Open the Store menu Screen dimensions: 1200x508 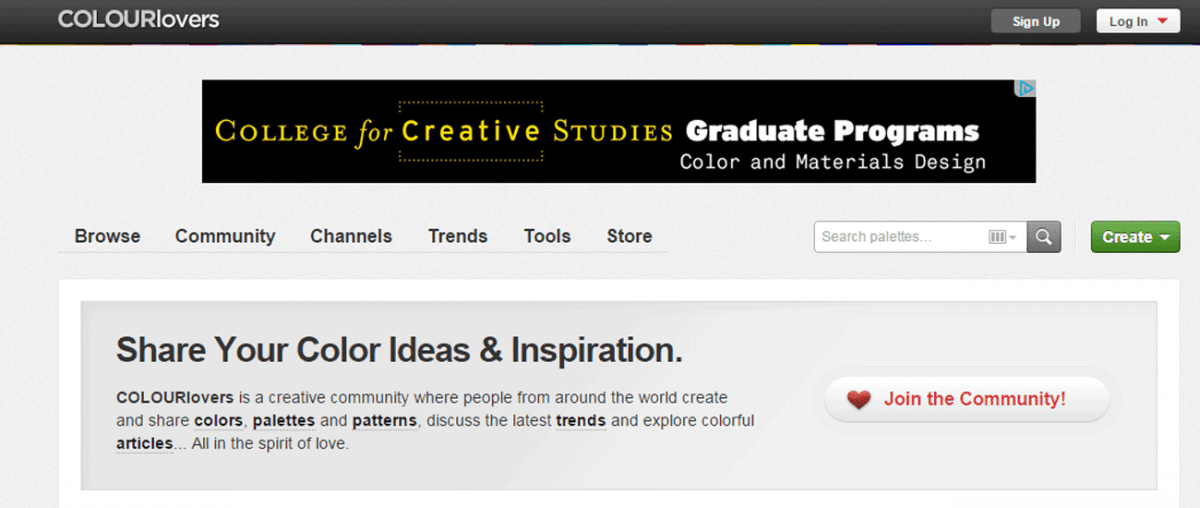pyautogui.click(x=629, y=236)
